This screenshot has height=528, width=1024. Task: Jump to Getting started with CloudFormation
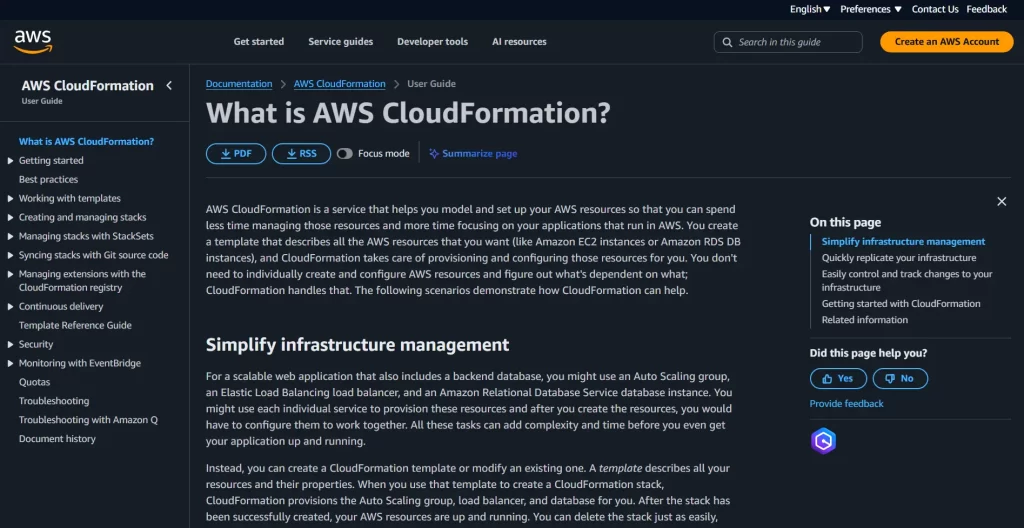pyautogui.click(x=901, y=304)
